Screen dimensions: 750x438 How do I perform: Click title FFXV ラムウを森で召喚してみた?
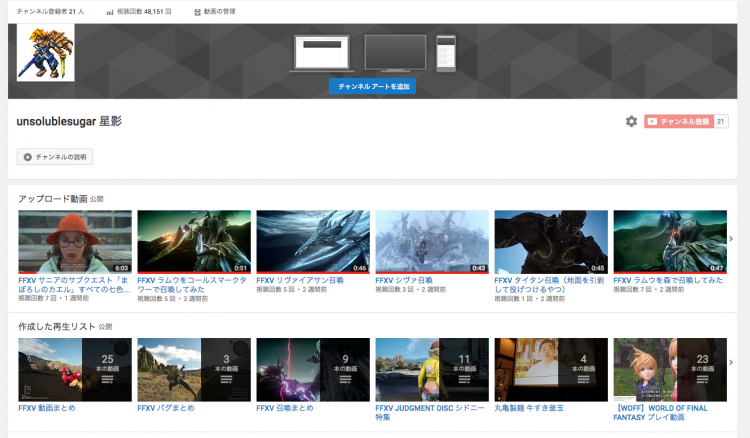[668, 280]
